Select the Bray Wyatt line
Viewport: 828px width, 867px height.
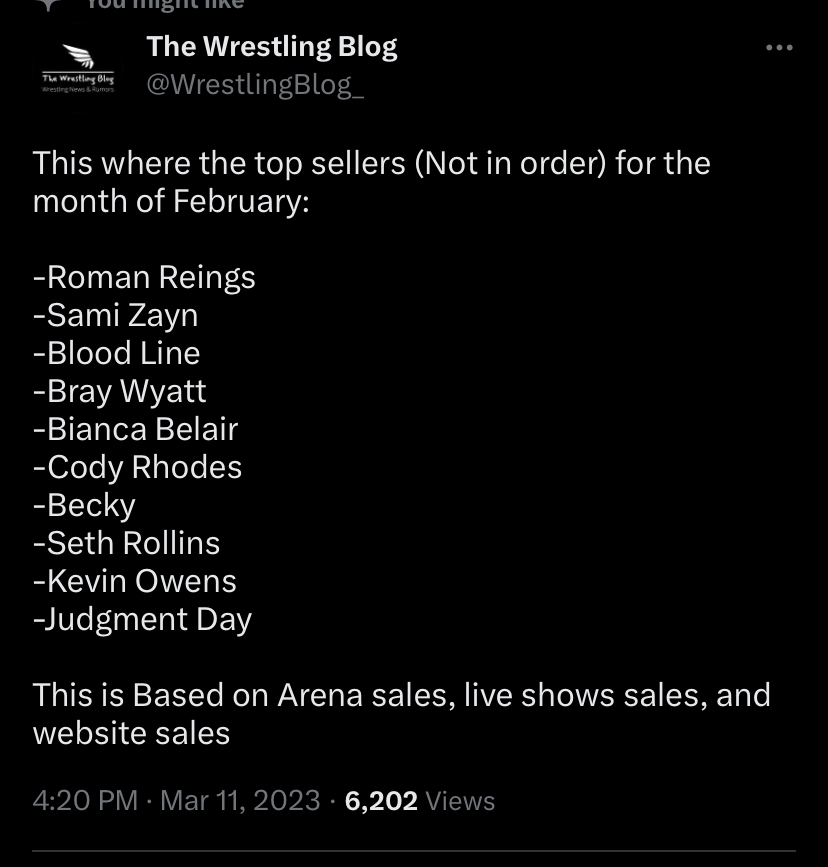click(119, 391)
